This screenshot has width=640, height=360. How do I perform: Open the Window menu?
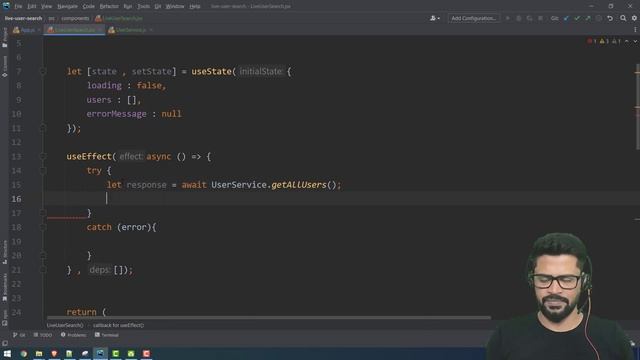(175, 6)
